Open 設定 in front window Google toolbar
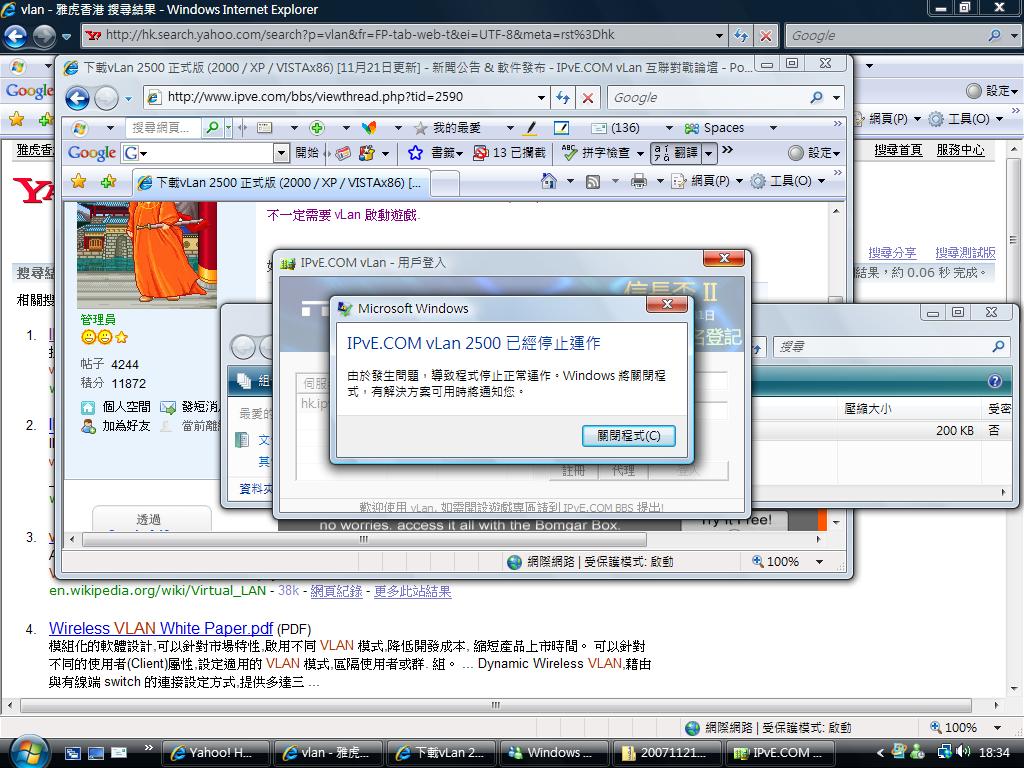The width and height of the screenshot is (1024, 768). point(815,153)
